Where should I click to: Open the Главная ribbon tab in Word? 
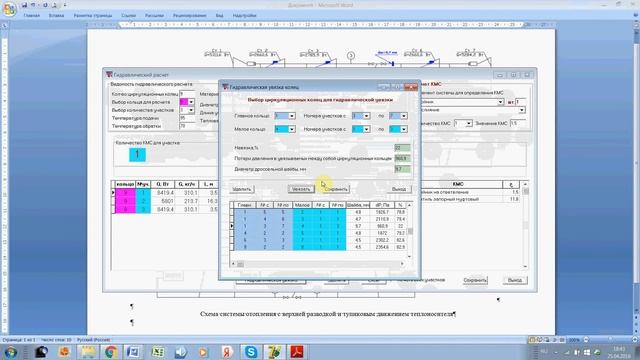[x=31, y=16]
